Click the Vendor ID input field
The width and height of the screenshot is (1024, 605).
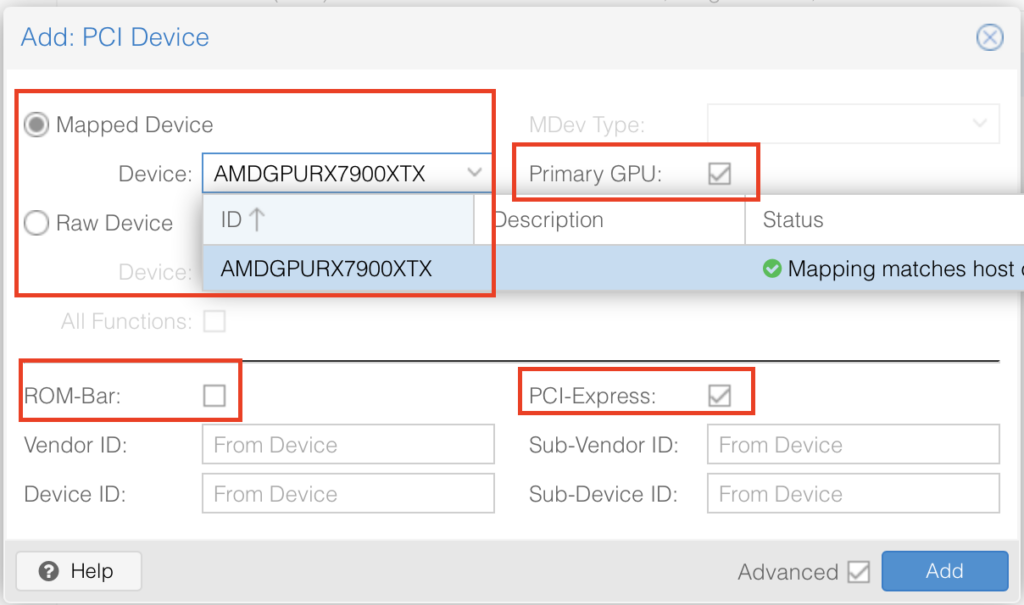click(348, 445)
